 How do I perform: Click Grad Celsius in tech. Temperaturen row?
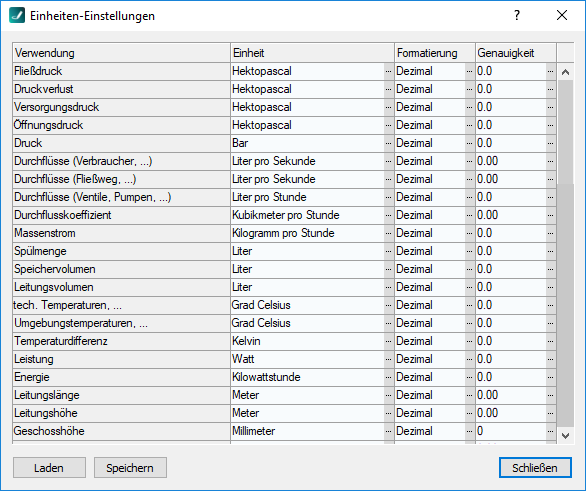point(261,305)
